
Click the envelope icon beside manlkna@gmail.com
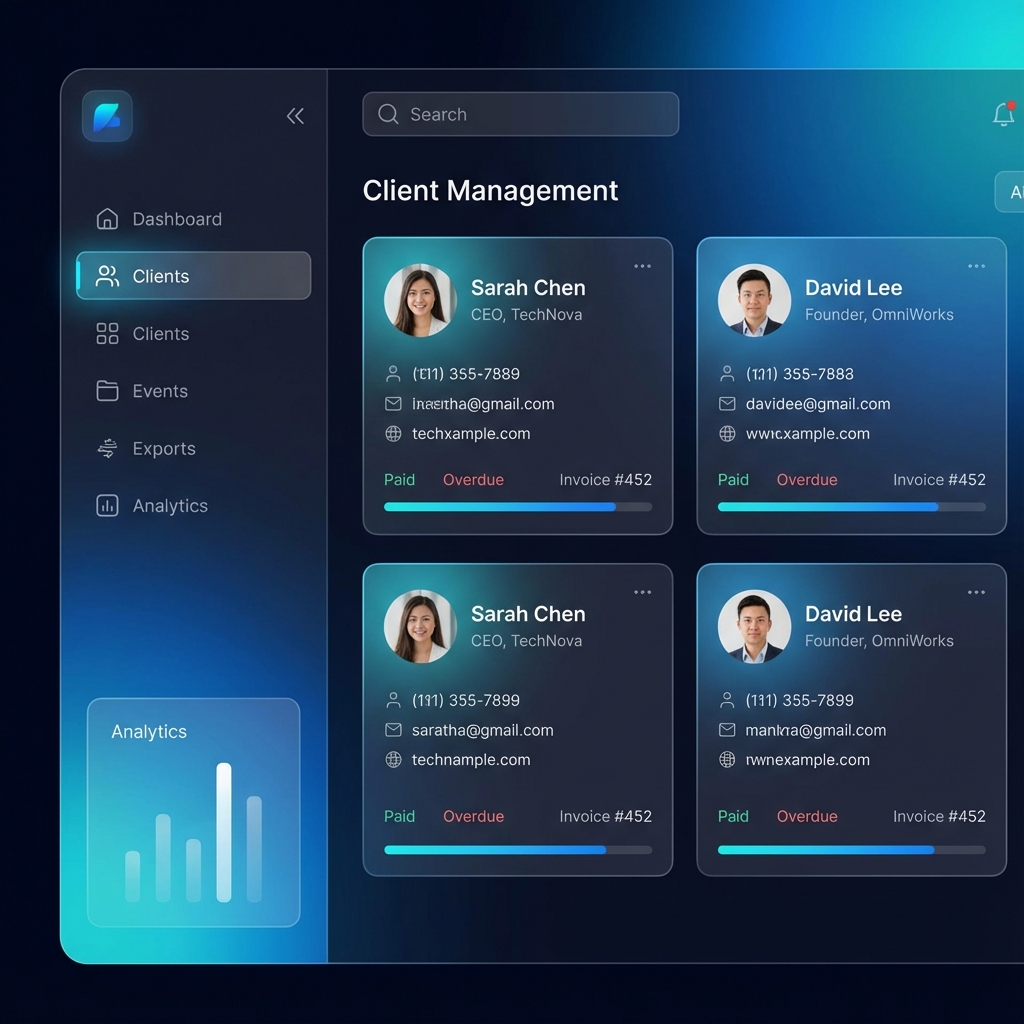point(727,730)
